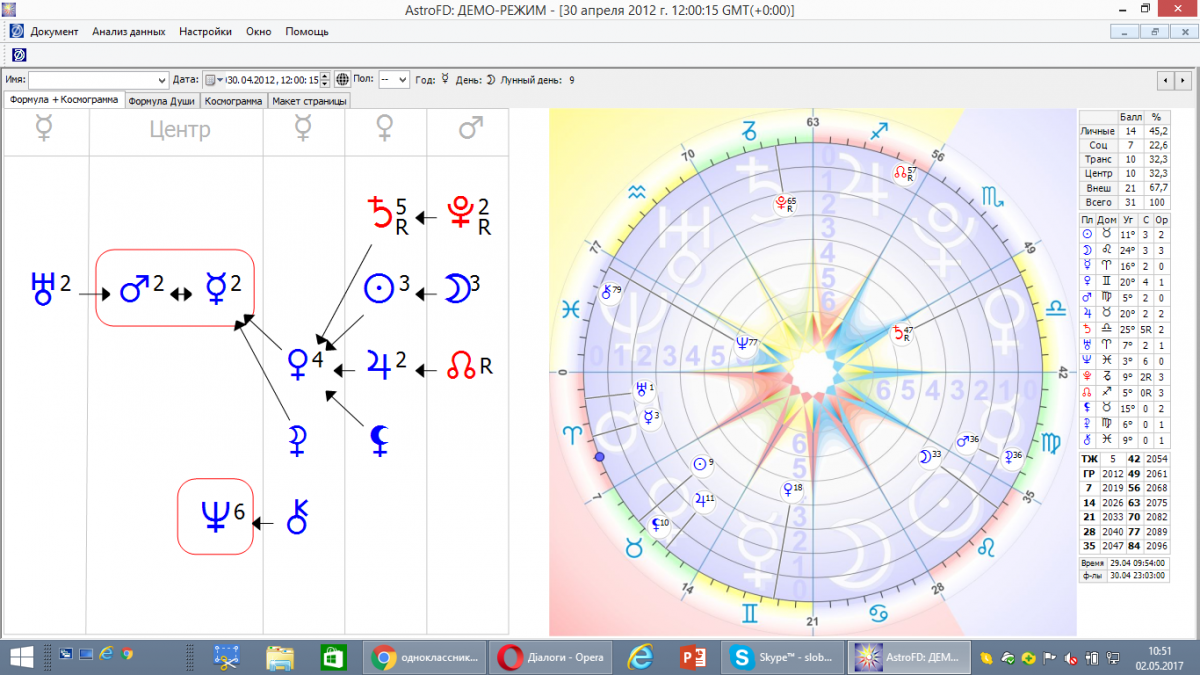Click the AstroFD icon in the toolbar row
1200x675 pixels.
coord(18,54)
